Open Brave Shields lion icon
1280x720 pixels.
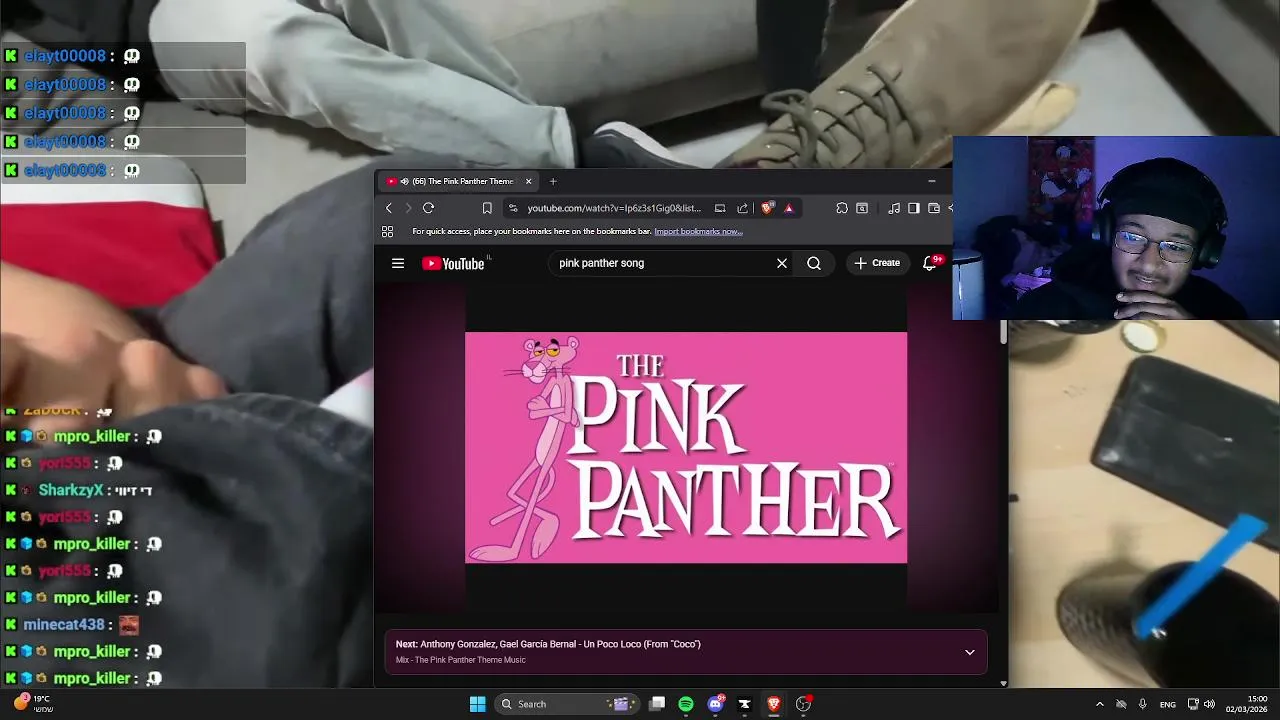(767, 208)
